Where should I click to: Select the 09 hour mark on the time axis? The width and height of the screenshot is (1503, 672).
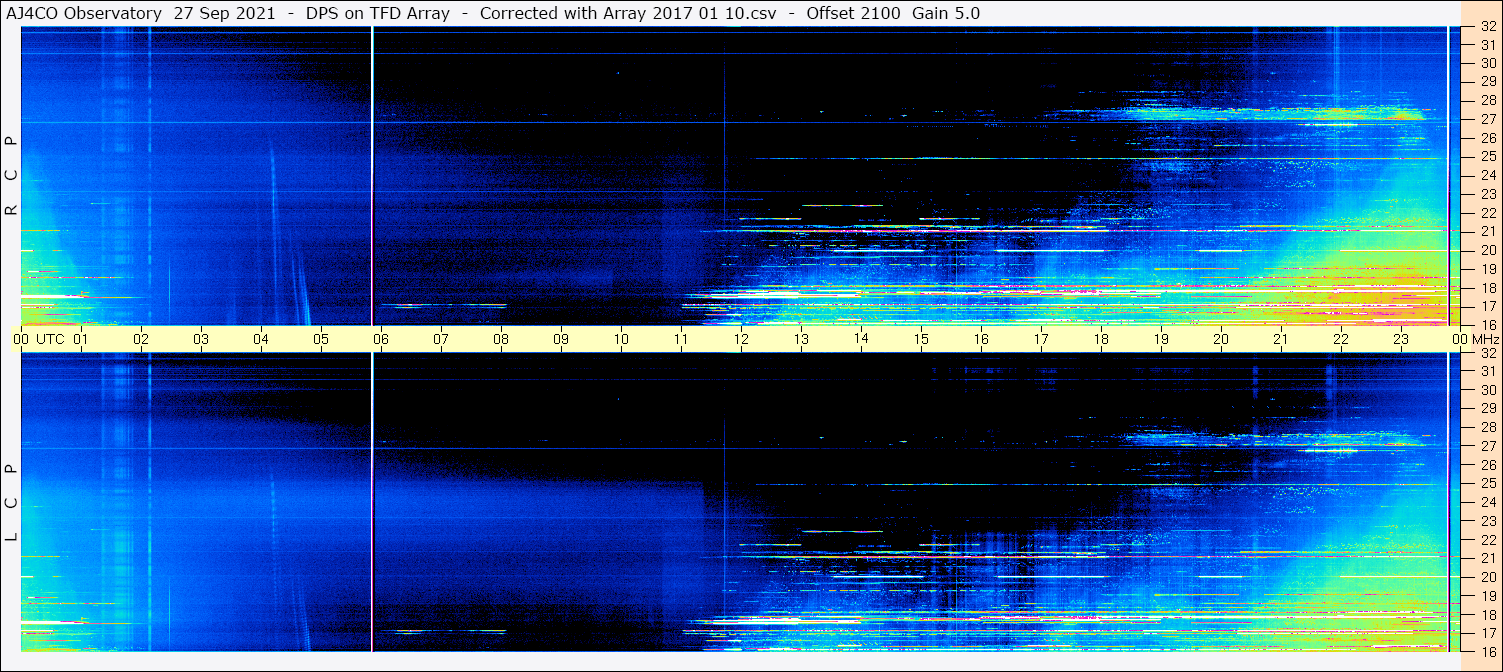561,339
